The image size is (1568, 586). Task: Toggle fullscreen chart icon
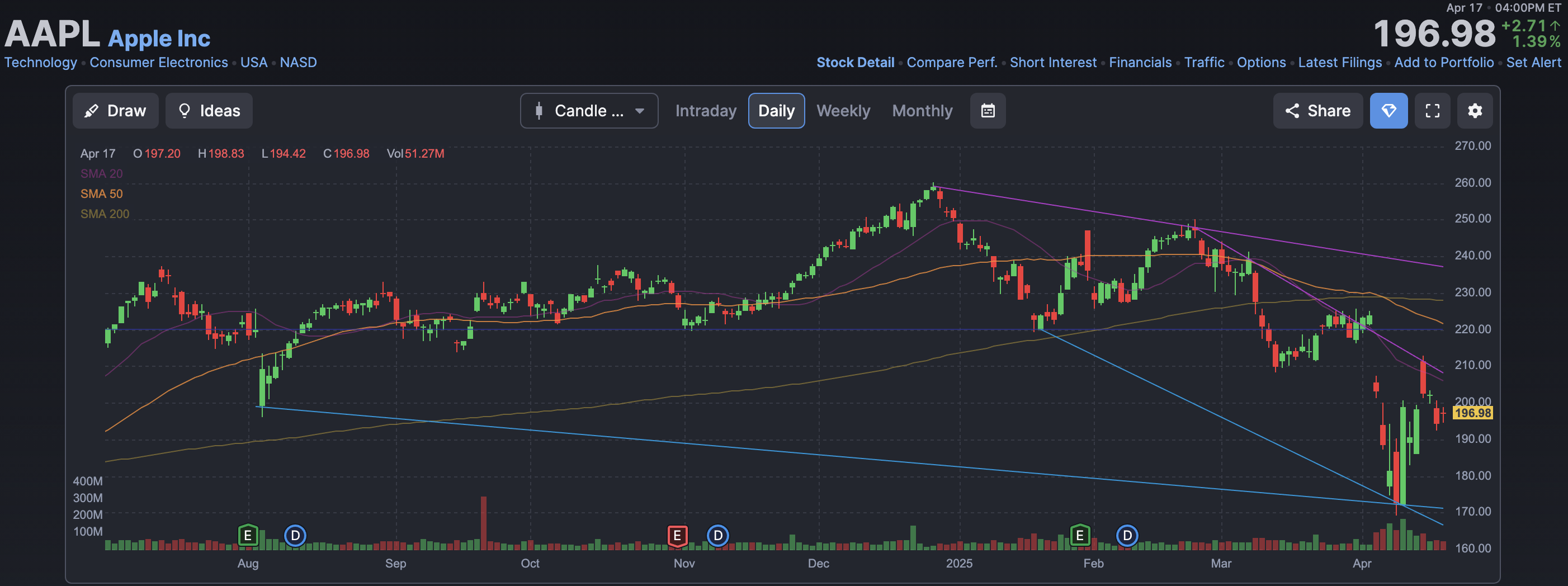(1432, 111)
